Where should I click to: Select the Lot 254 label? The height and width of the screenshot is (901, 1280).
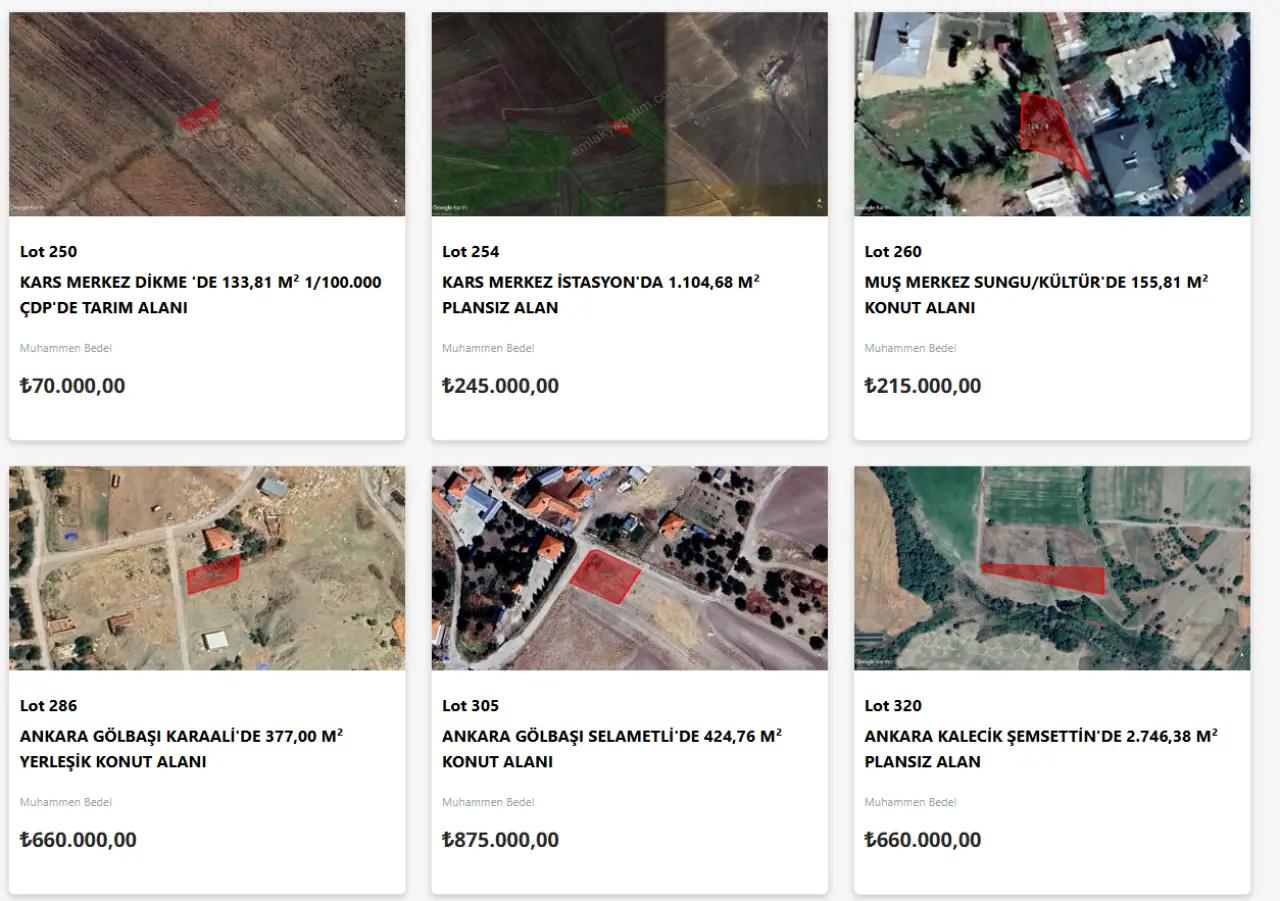click(470, 251)
